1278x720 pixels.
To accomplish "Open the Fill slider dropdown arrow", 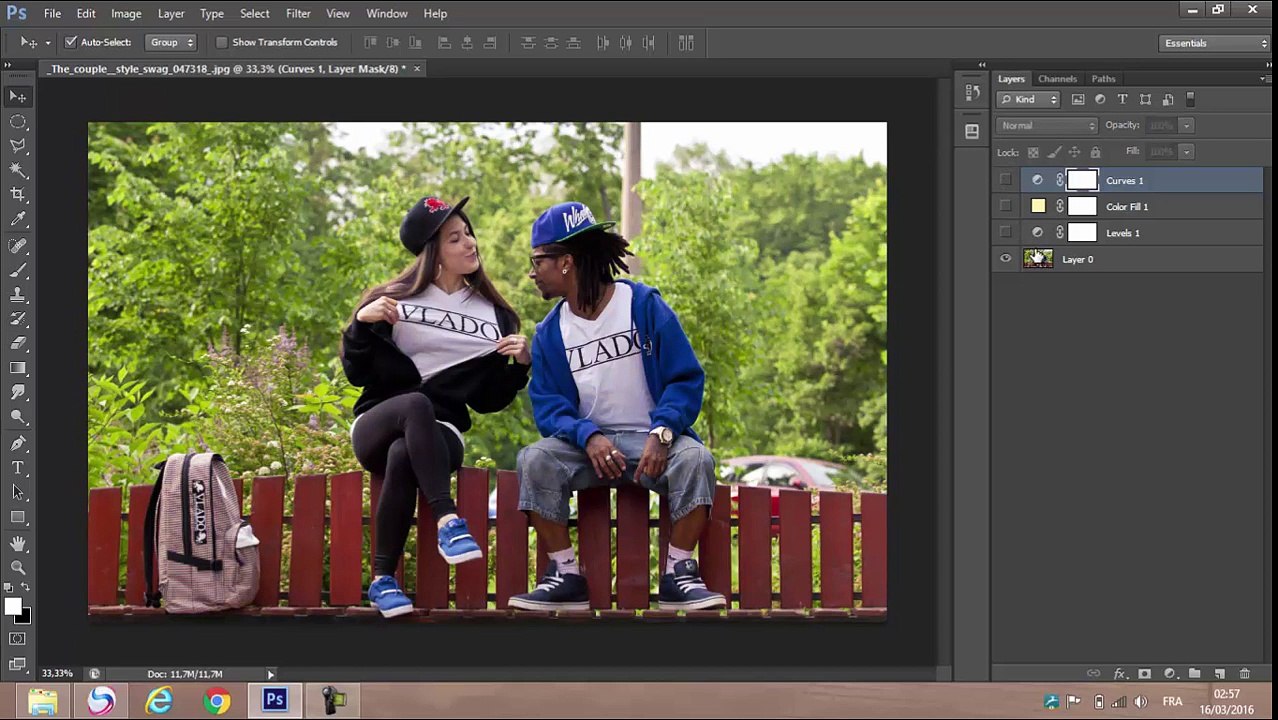I will (x=1186, y=151).
